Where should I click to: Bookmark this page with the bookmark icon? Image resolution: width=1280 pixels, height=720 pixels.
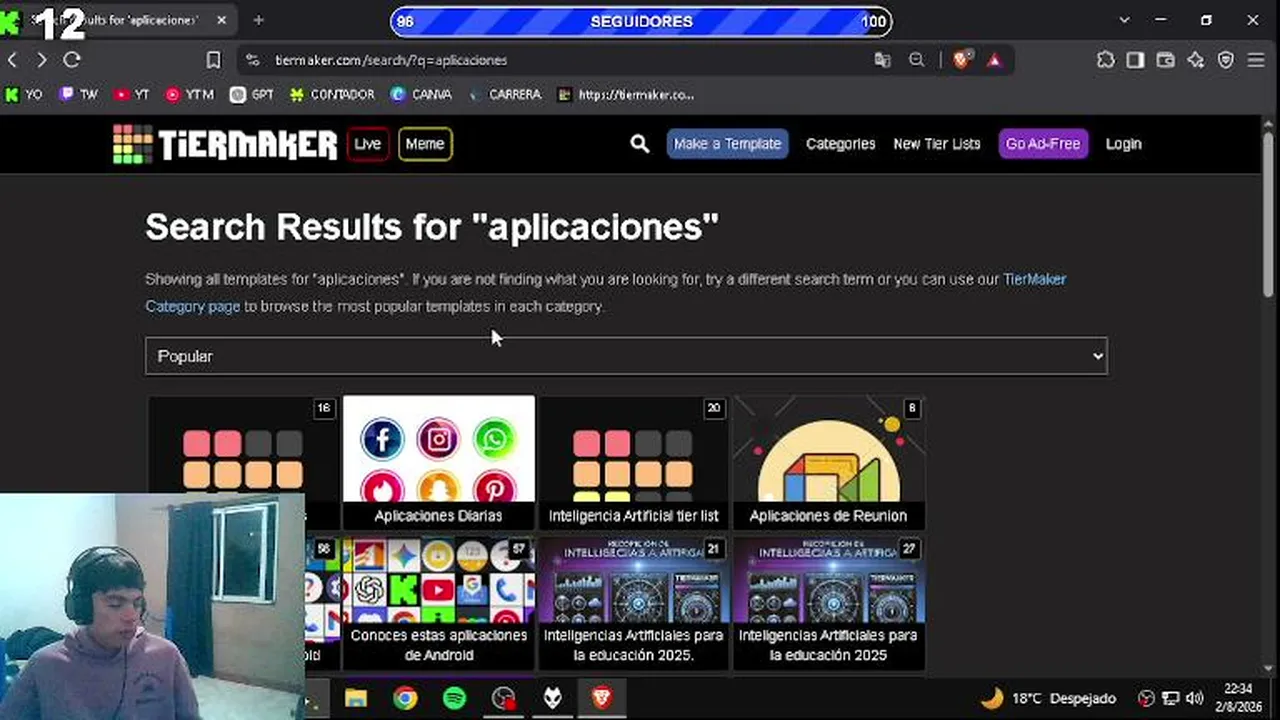[213, 60]
